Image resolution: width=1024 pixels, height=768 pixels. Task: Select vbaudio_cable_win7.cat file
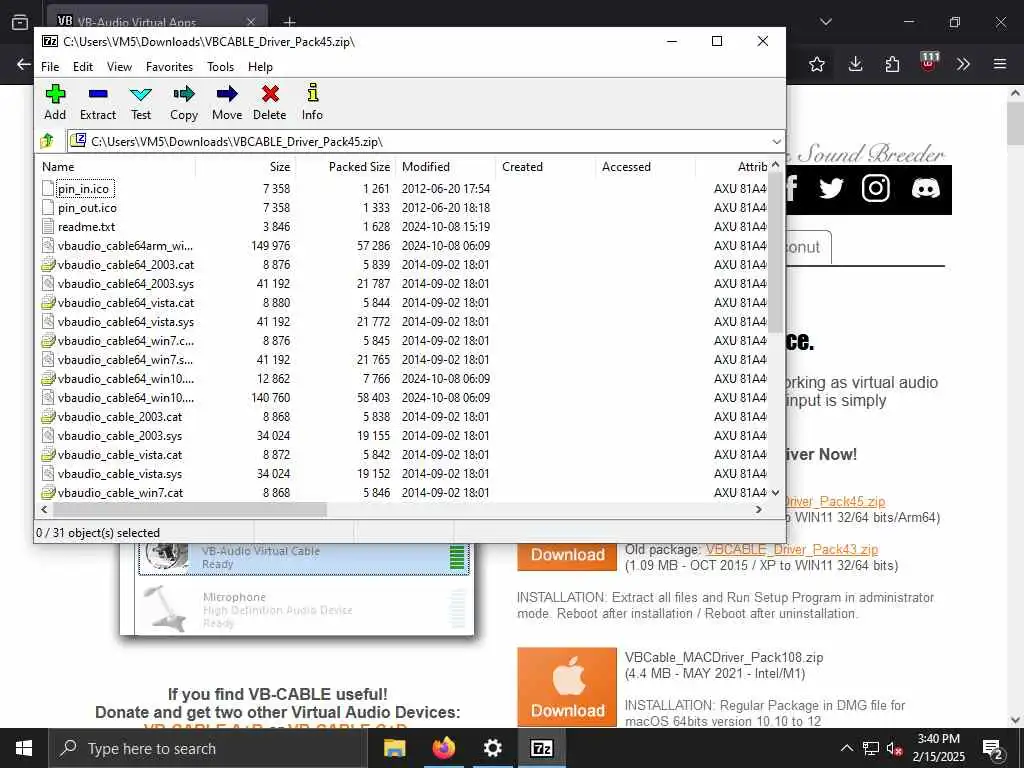pyautogui.click(x=120, y=492)
